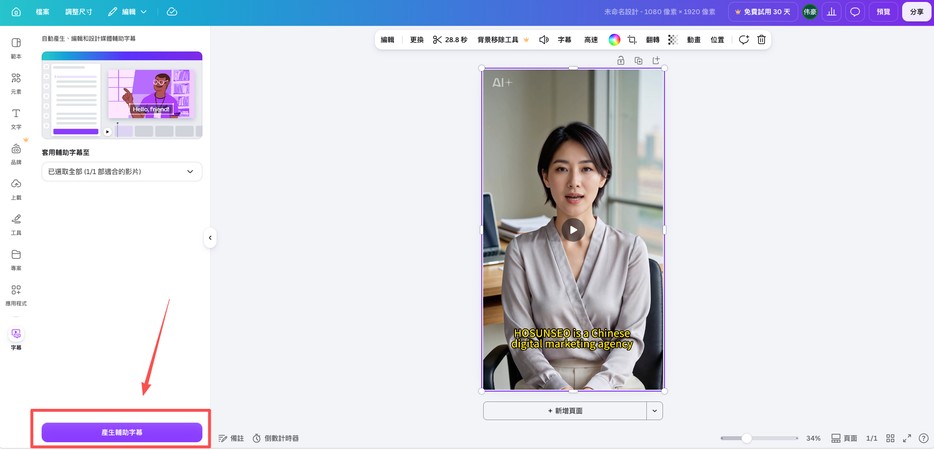
Task: Check the cloud save status icon
Action: (x=172, y=12)
